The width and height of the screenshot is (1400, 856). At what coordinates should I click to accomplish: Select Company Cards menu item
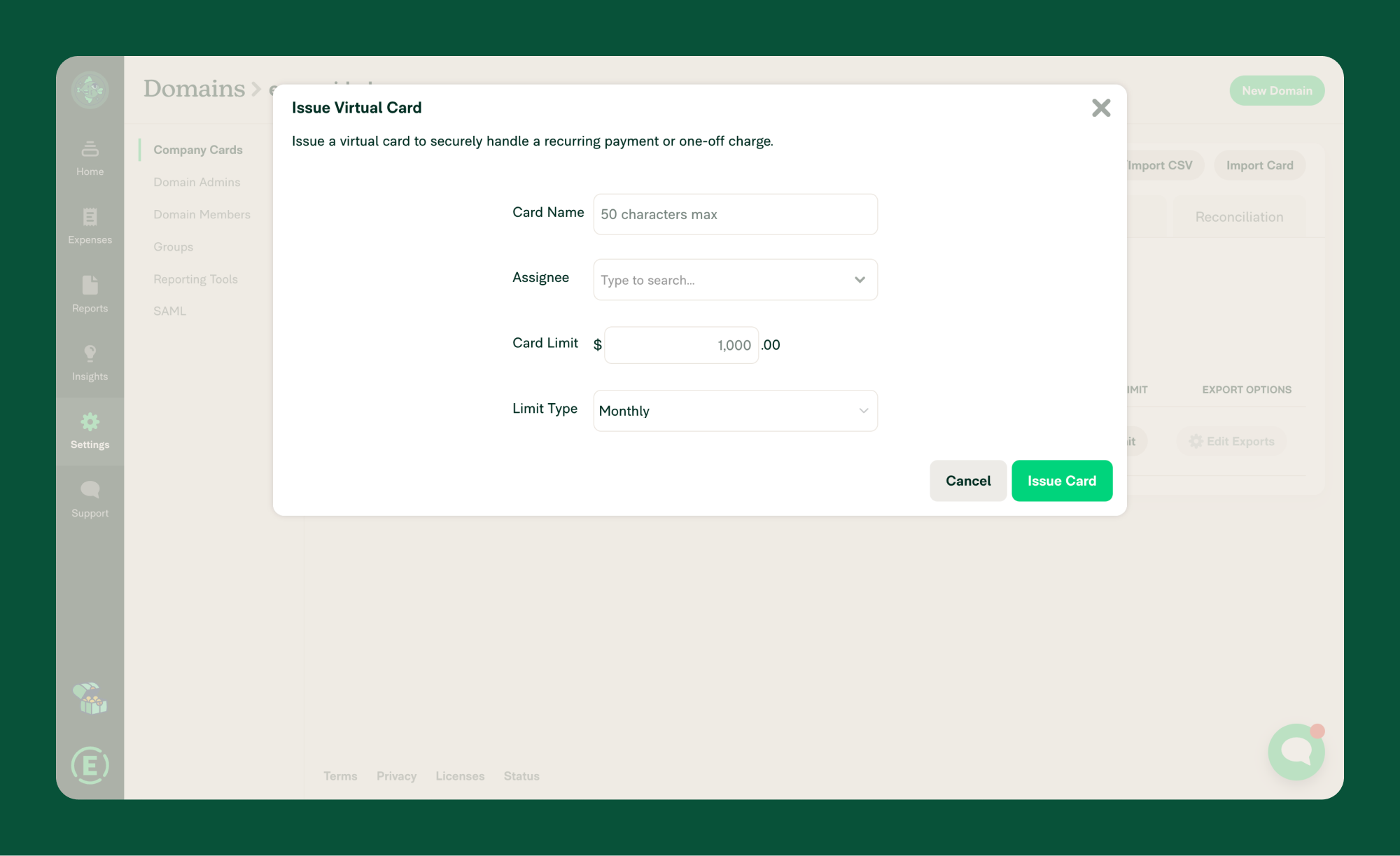point(198,150)
